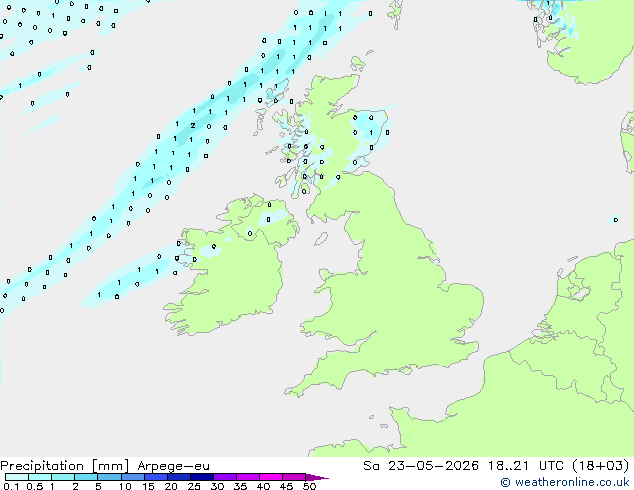This screenshot has width=634, height=490.
Task: Click the 0.5–1 mm legend color box
Action: (x=40, y=477)
